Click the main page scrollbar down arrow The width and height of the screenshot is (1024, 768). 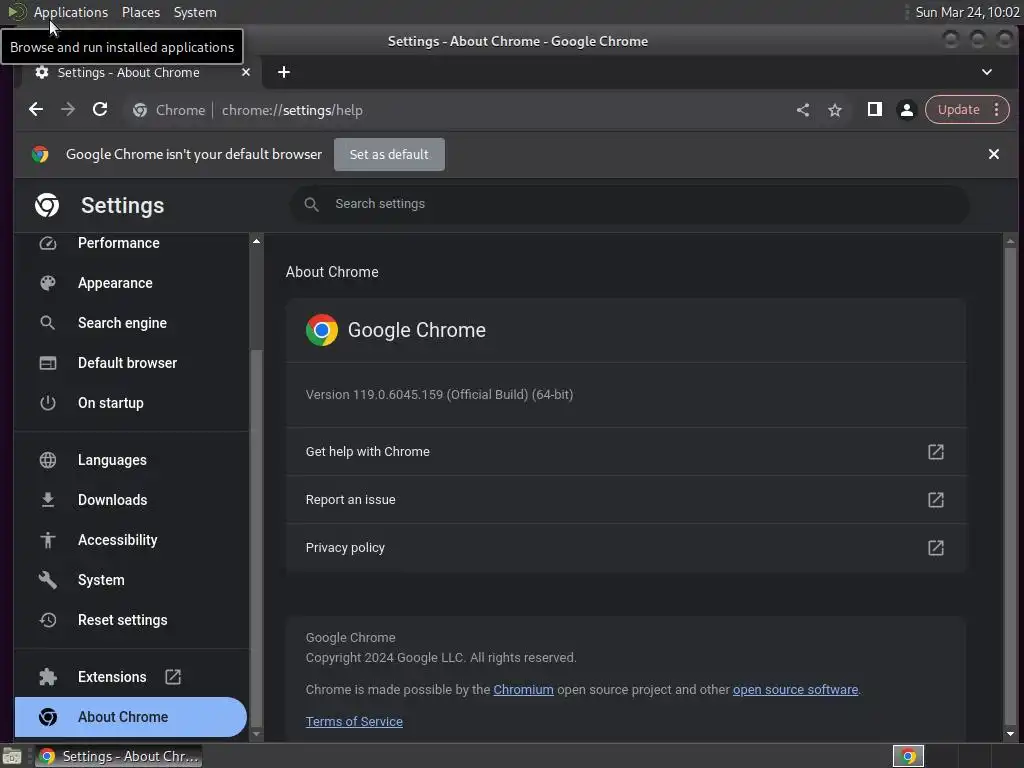[x=1010, y=734]
